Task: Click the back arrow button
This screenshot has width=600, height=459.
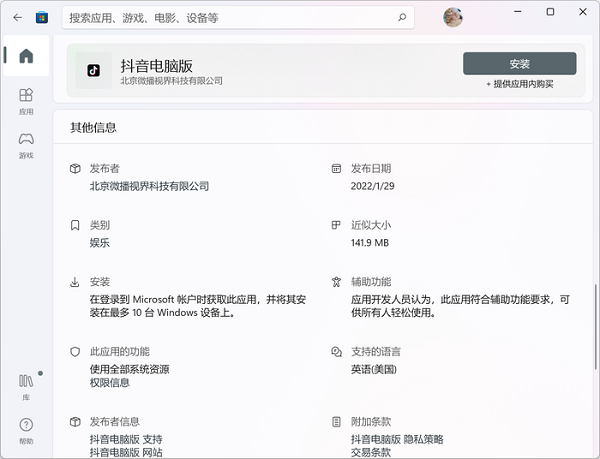Action: (x=17, y=17)
